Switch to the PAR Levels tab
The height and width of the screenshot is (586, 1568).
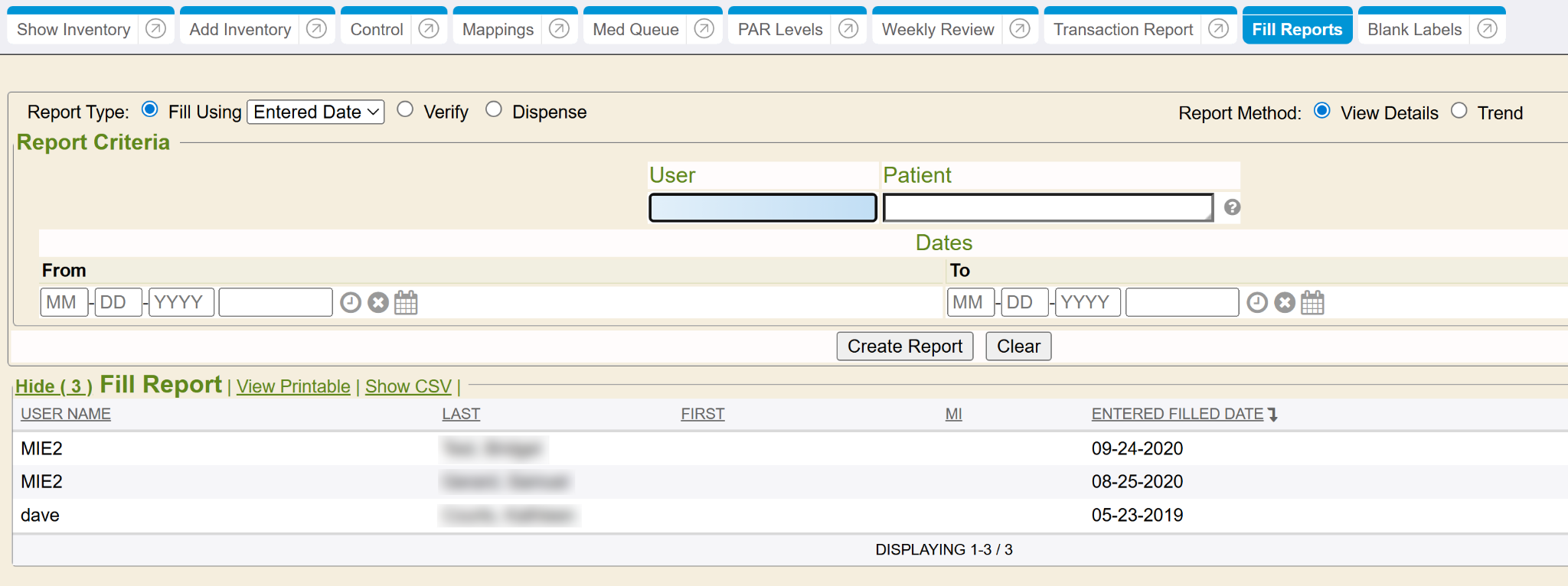779,29
